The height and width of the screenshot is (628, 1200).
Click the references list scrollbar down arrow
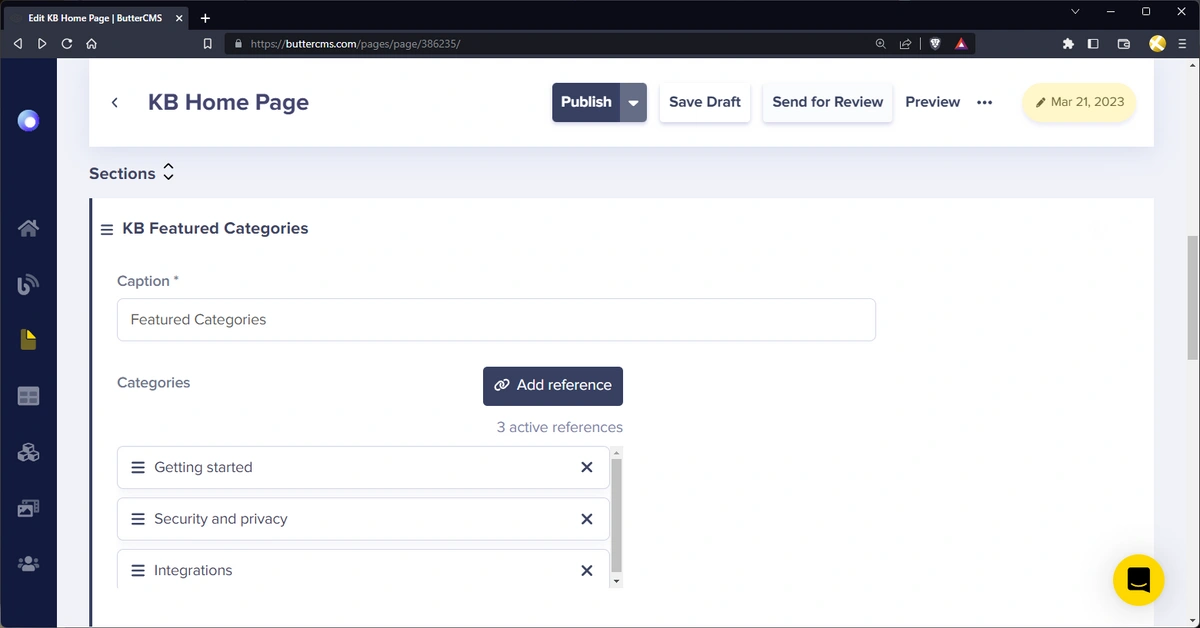616,581
